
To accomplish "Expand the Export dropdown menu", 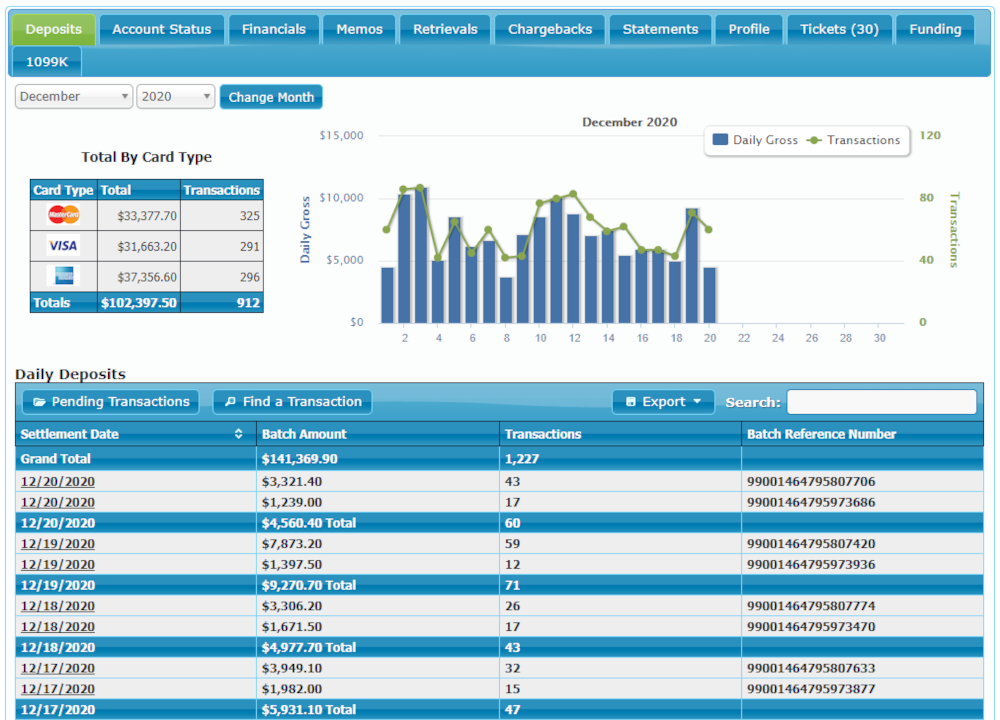I will point(663,402).
